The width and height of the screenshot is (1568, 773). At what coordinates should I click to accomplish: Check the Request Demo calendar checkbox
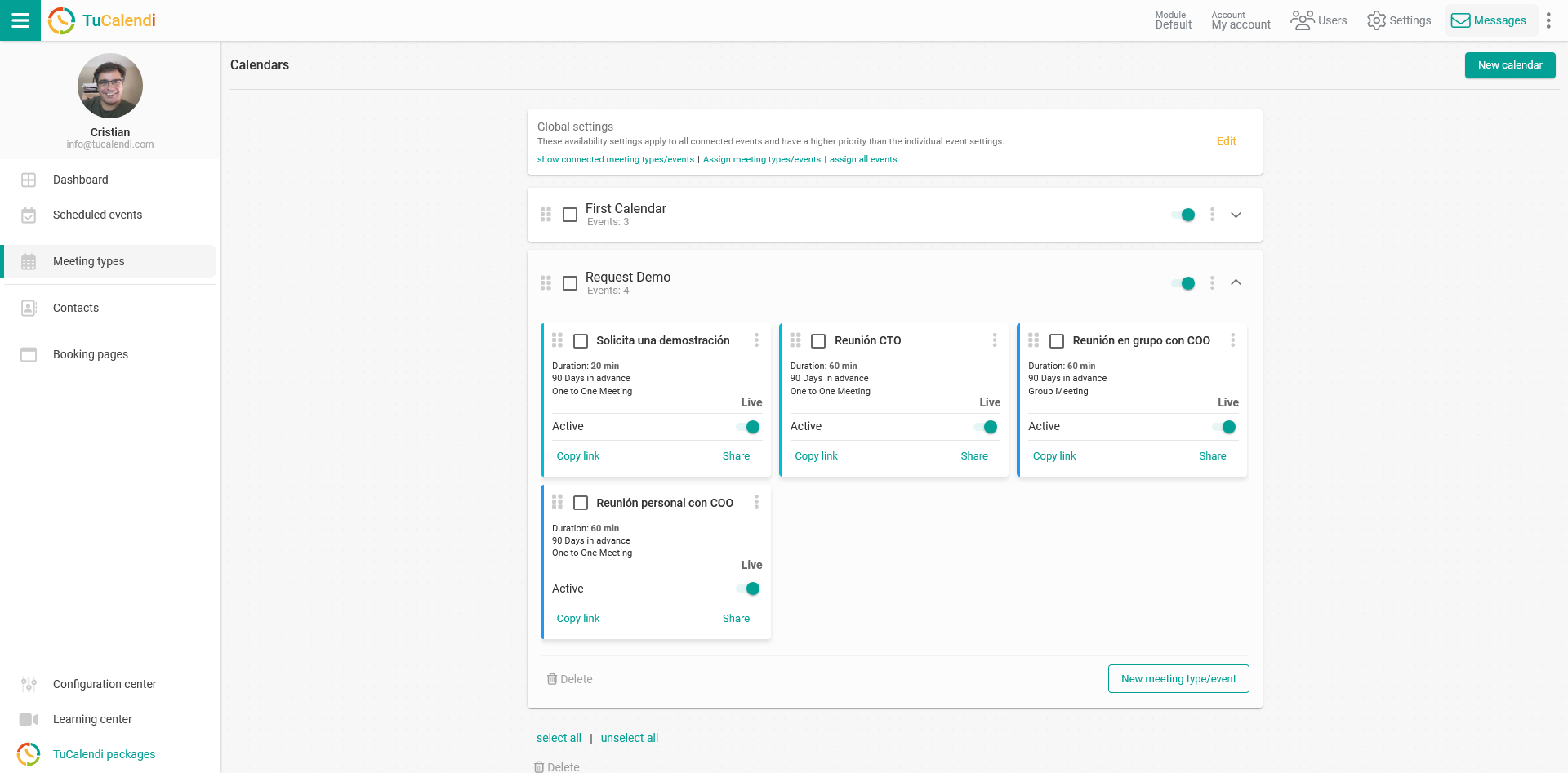coord(570,283)
